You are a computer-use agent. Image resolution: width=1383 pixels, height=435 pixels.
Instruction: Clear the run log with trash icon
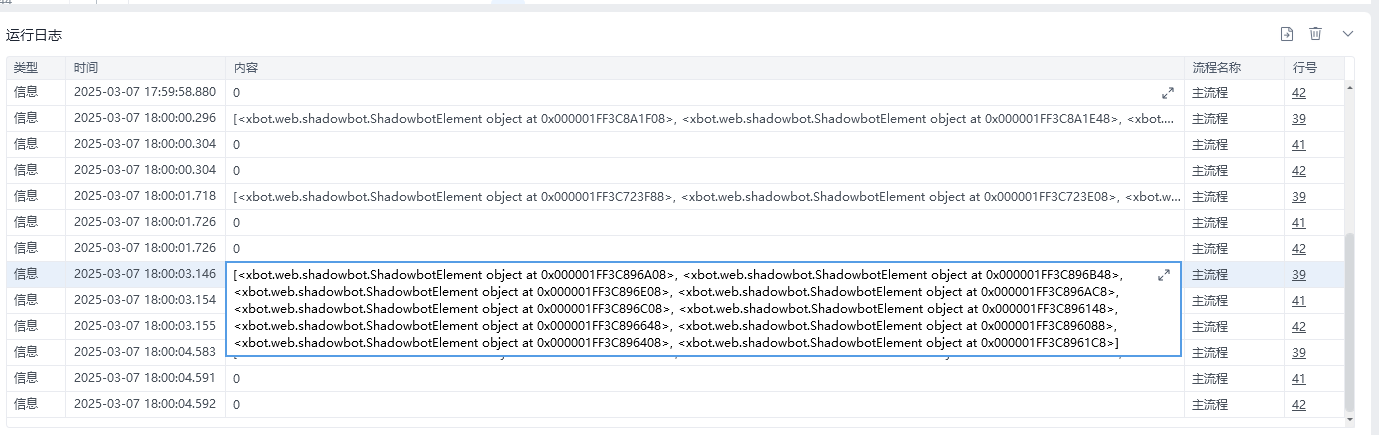tap(1315, 34)
